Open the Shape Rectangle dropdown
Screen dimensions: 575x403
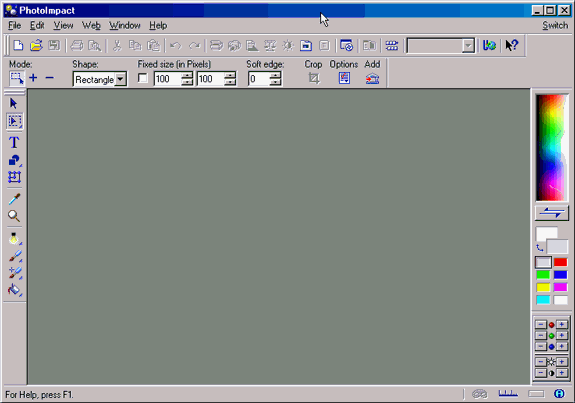pos(120,79)
